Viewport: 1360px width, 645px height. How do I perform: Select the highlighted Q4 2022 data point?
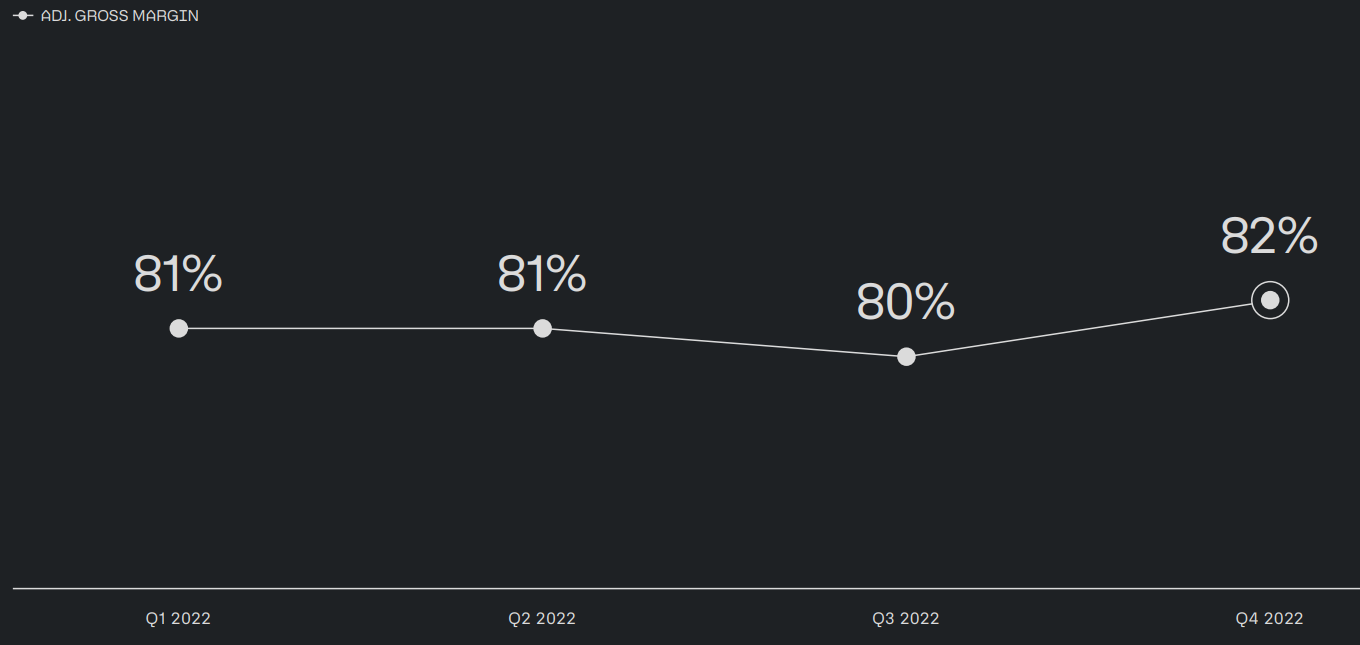point(1270,300)
